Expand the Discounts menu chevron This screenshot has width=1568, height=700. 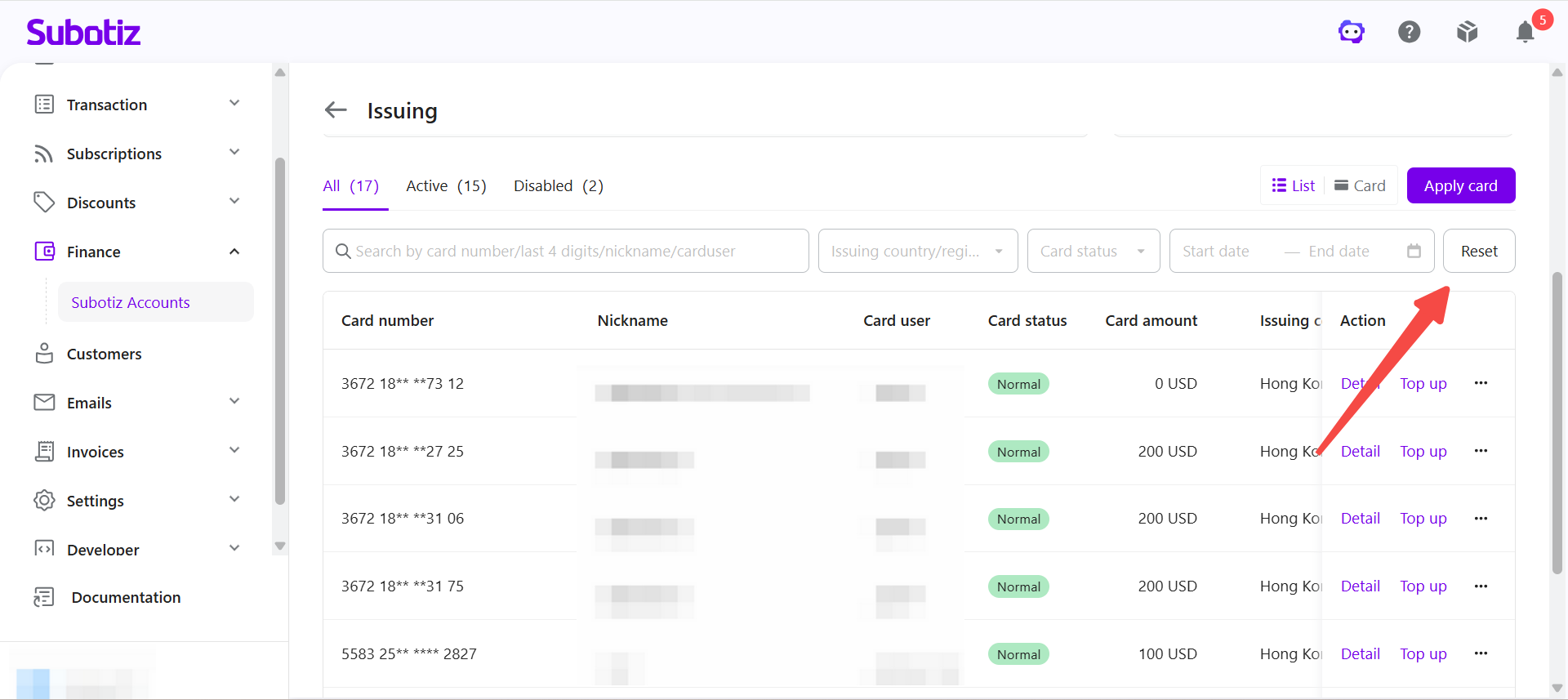(234, 202)
